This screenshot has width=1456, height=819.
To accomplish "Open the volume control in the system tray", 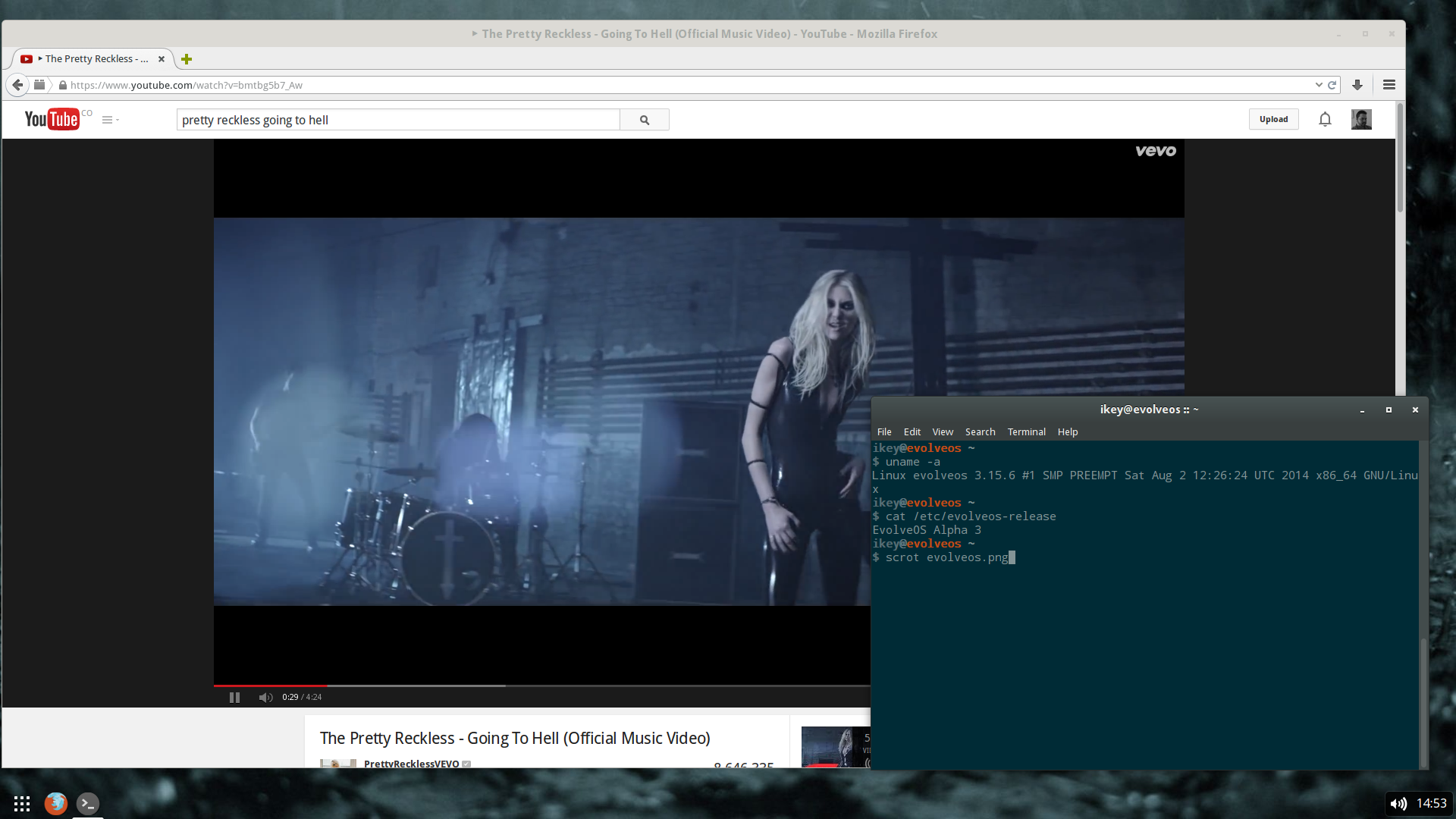I will point(1398,804).
